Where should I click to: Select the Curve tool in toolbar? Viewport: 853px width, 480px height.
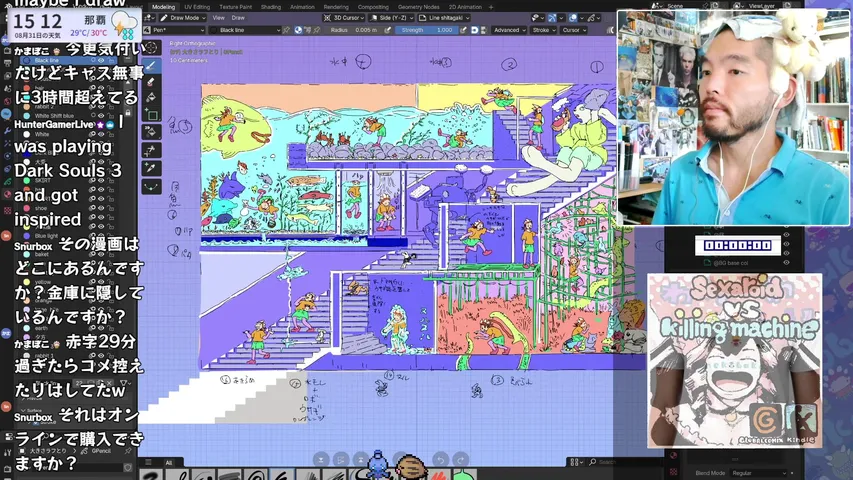(151, 187)
